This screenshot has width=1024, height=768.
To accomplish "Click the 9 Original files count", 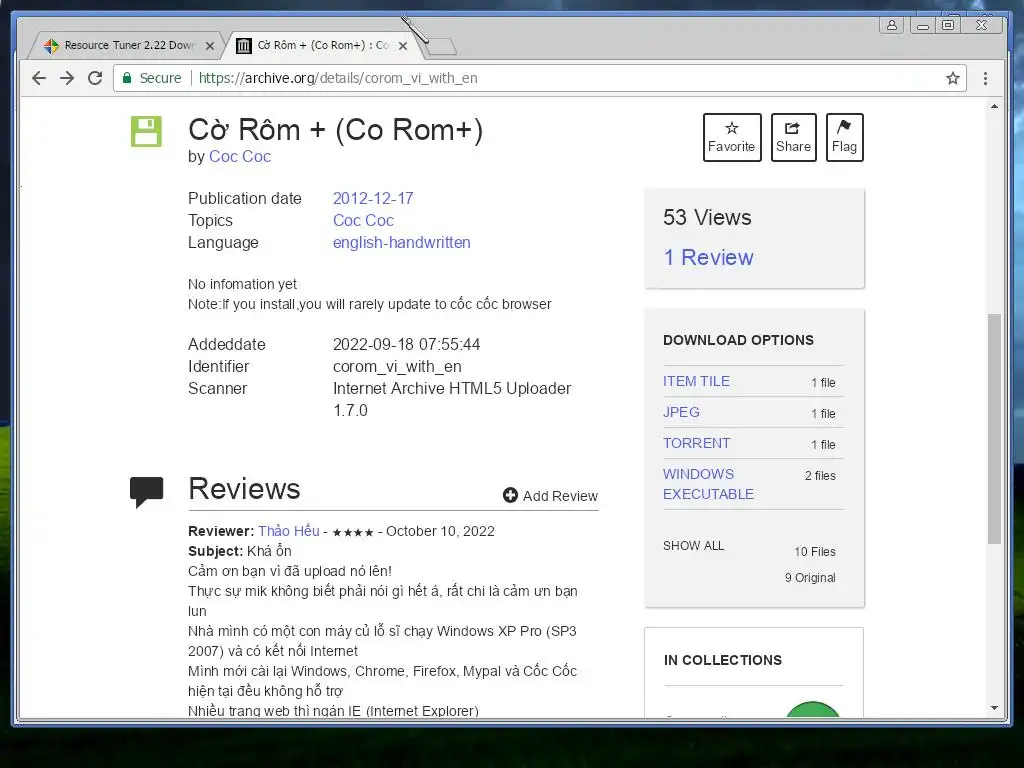I will (x=810, y=578).
